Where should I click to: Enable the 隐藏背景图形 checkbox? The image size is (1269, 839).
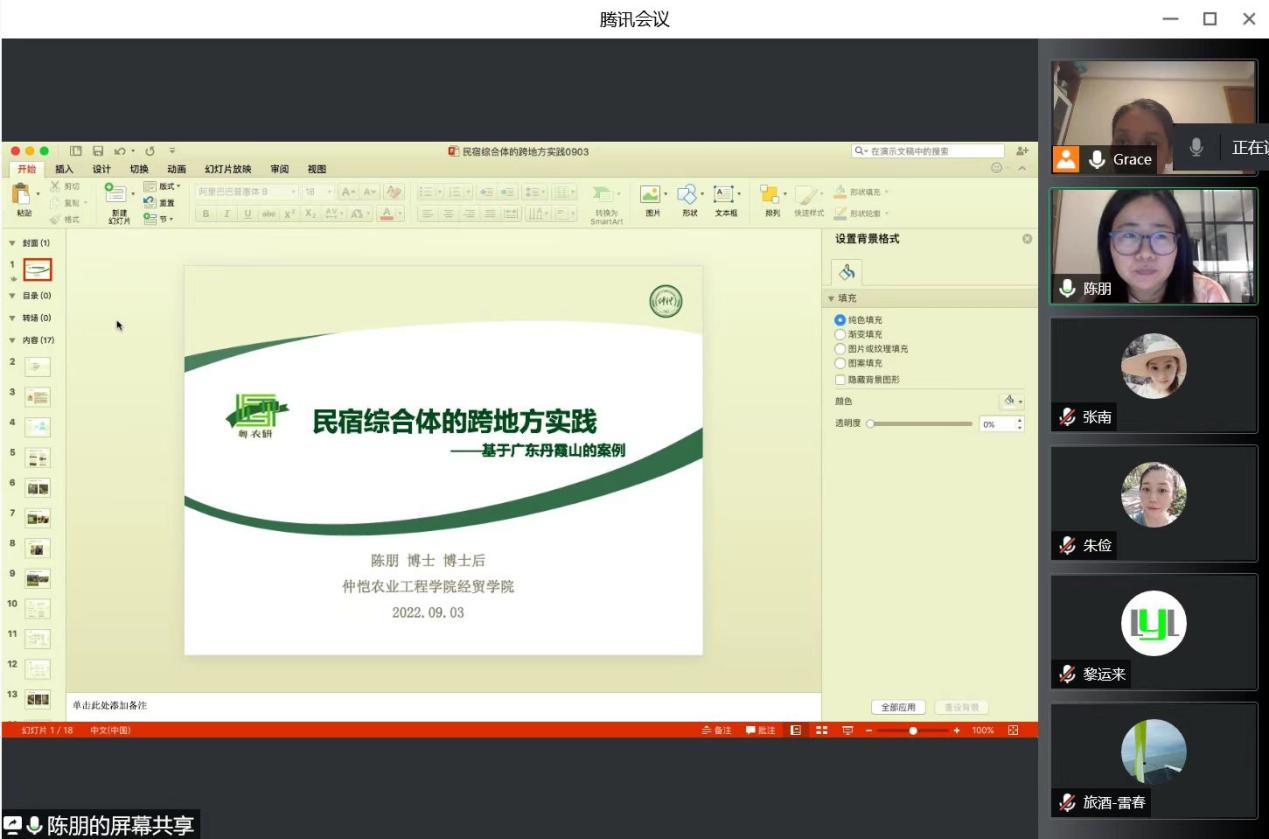pos(840,380)
